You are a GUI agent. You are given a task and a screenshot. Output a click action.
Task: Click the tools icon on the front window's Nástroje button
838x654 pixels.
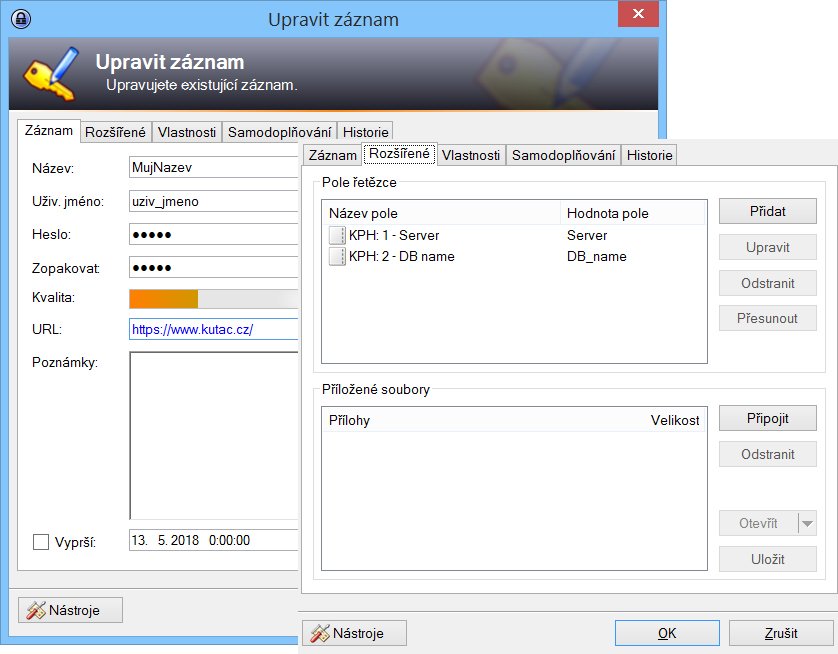(x=320, y=633)
